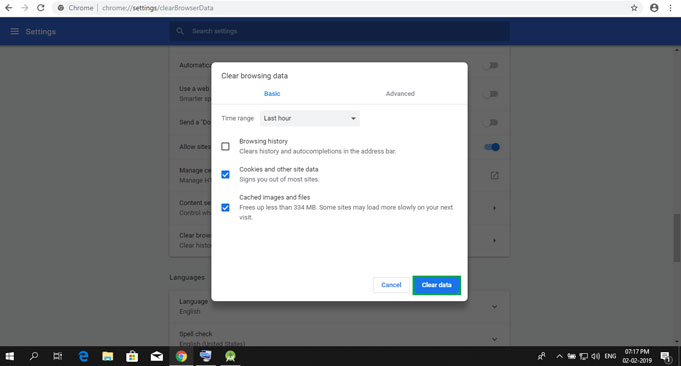Switch to the Basic tab
The width and height of the screenshot is (681, 366).
click(x=272, y=93)
